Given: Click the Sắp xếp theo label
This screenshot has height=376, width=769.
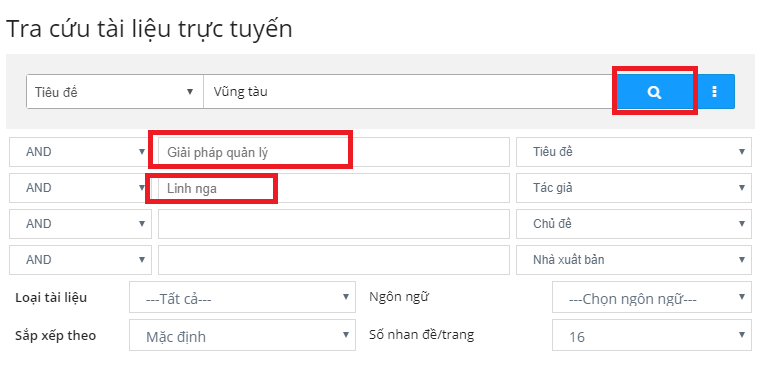Looking at the screenshot, I should [55, 336].
